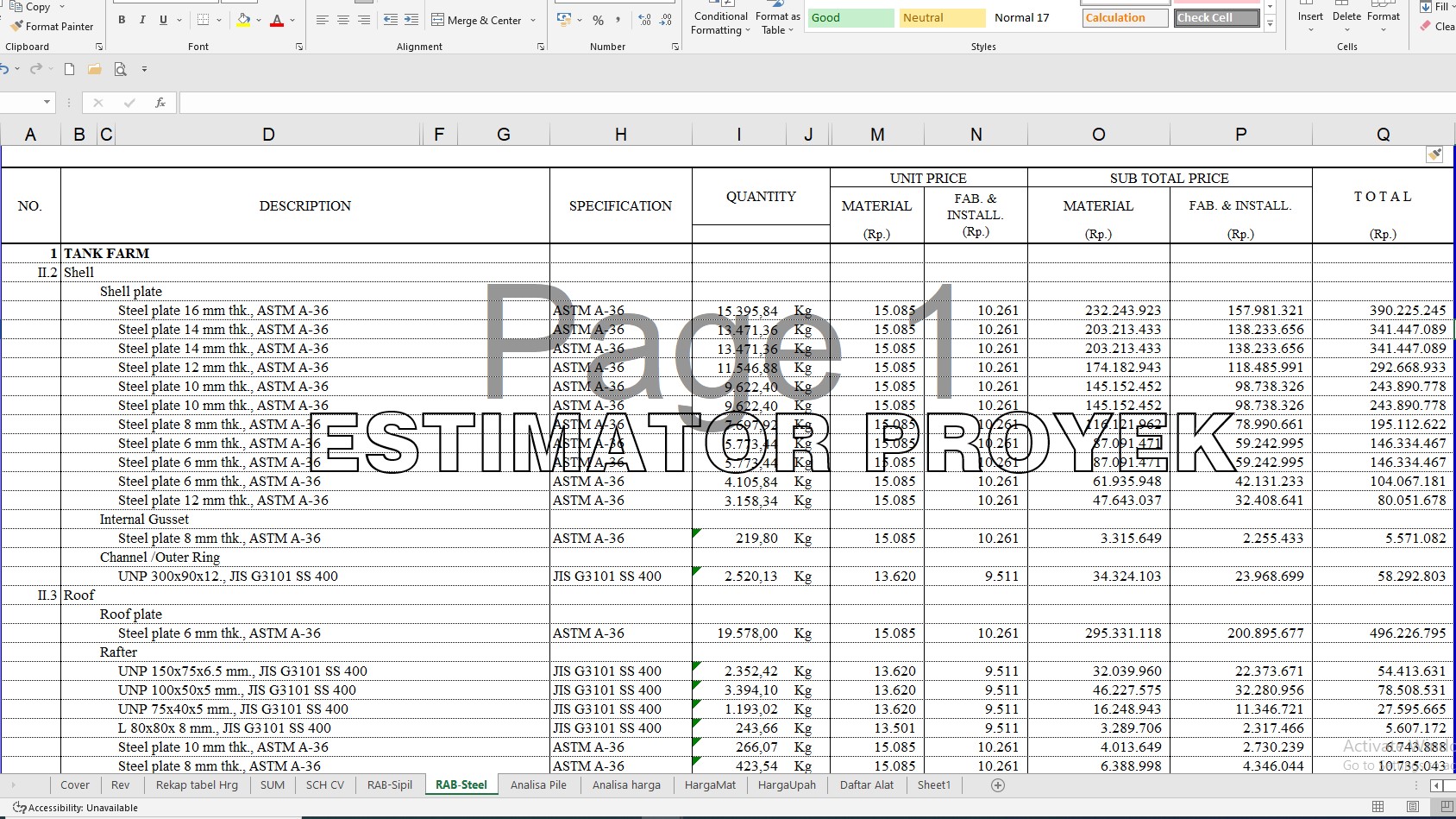Click Accessibility: Unavailable in status bar
This screenshot has height=819, width=1456.
76,808
